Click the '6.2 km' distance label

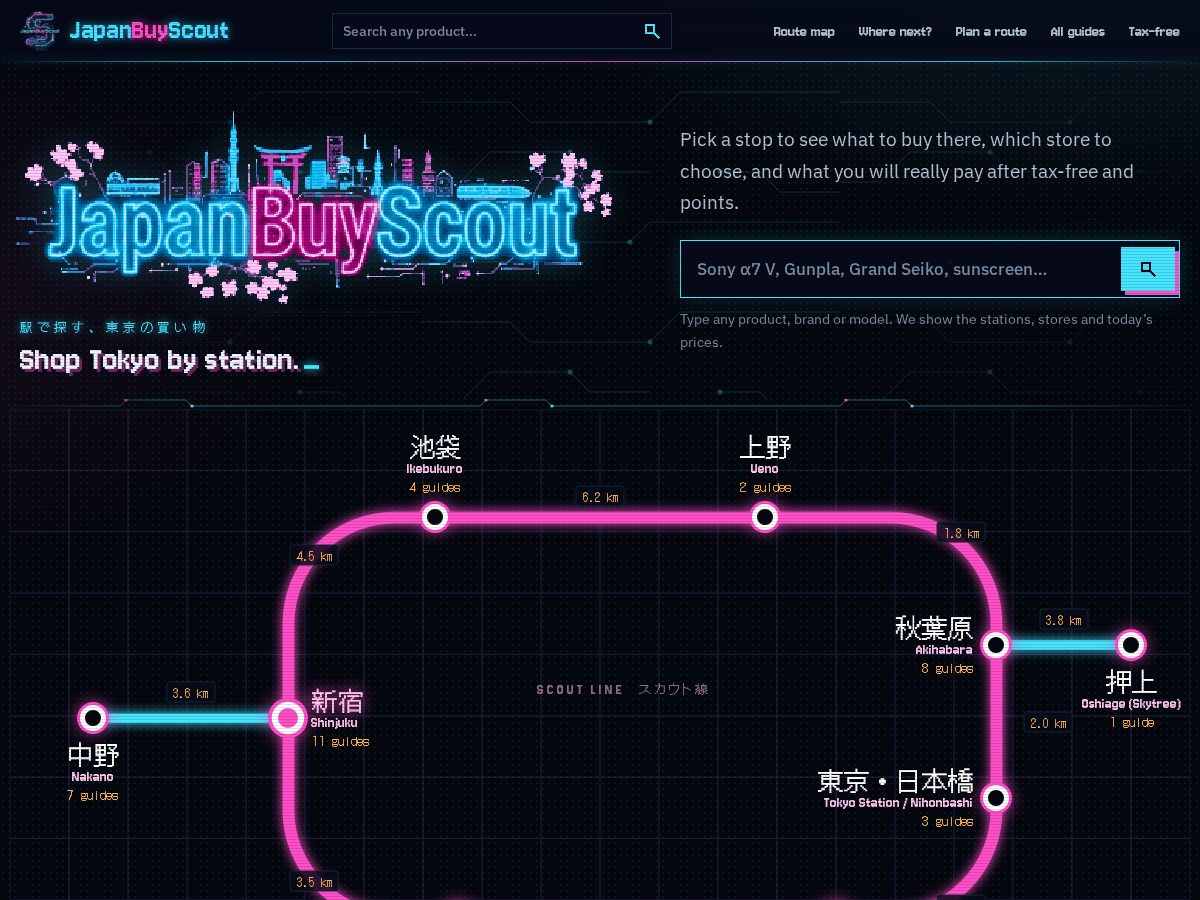[x=600, y=496]
